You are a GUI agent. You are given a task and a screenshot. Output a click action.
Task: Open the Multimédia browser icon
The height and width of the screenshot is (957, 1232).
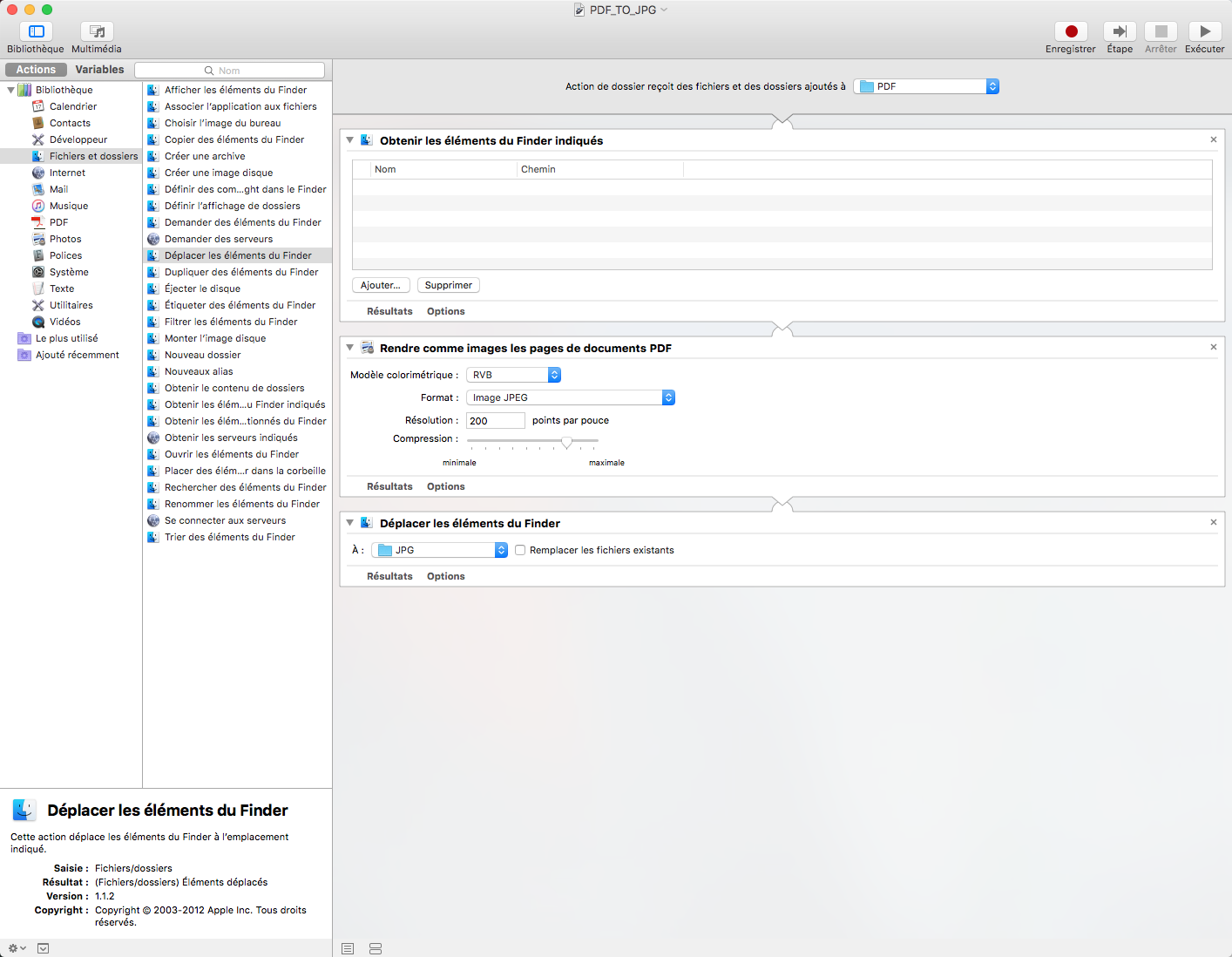(97, 31)
